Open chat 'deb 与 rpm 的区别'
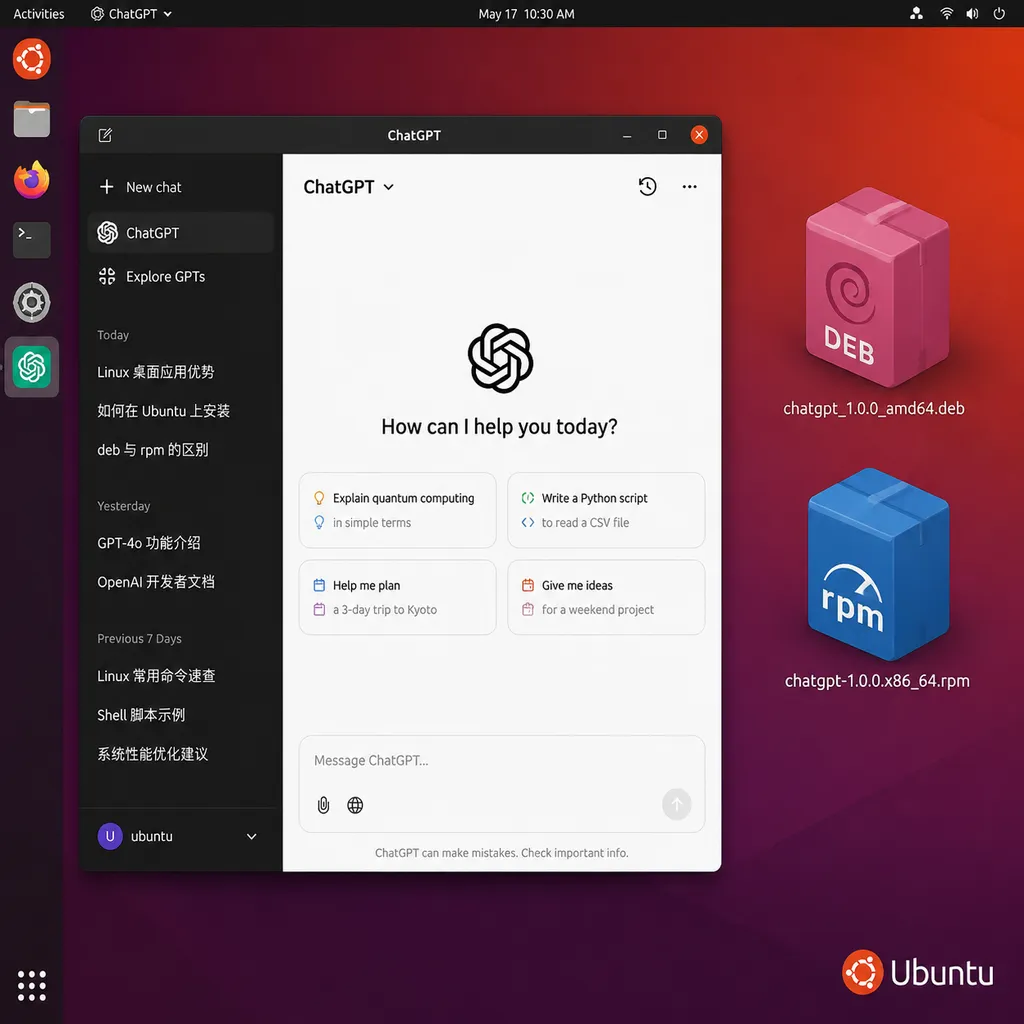The height and width of the screenshot is (1024, 1024). click(x=152, y=449)
